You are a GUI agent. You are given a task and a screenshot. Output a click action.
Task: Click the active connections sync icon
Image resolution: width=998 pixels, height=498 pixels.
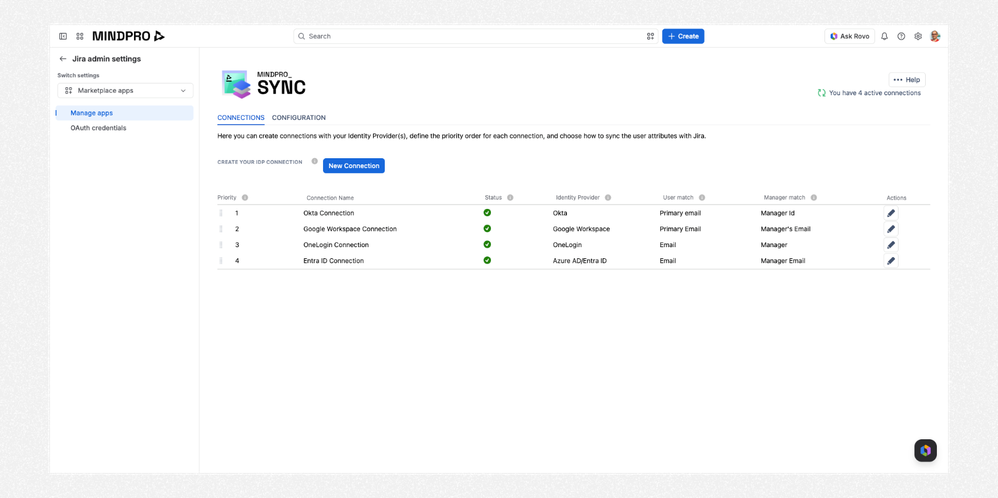[x=822, y=93]
